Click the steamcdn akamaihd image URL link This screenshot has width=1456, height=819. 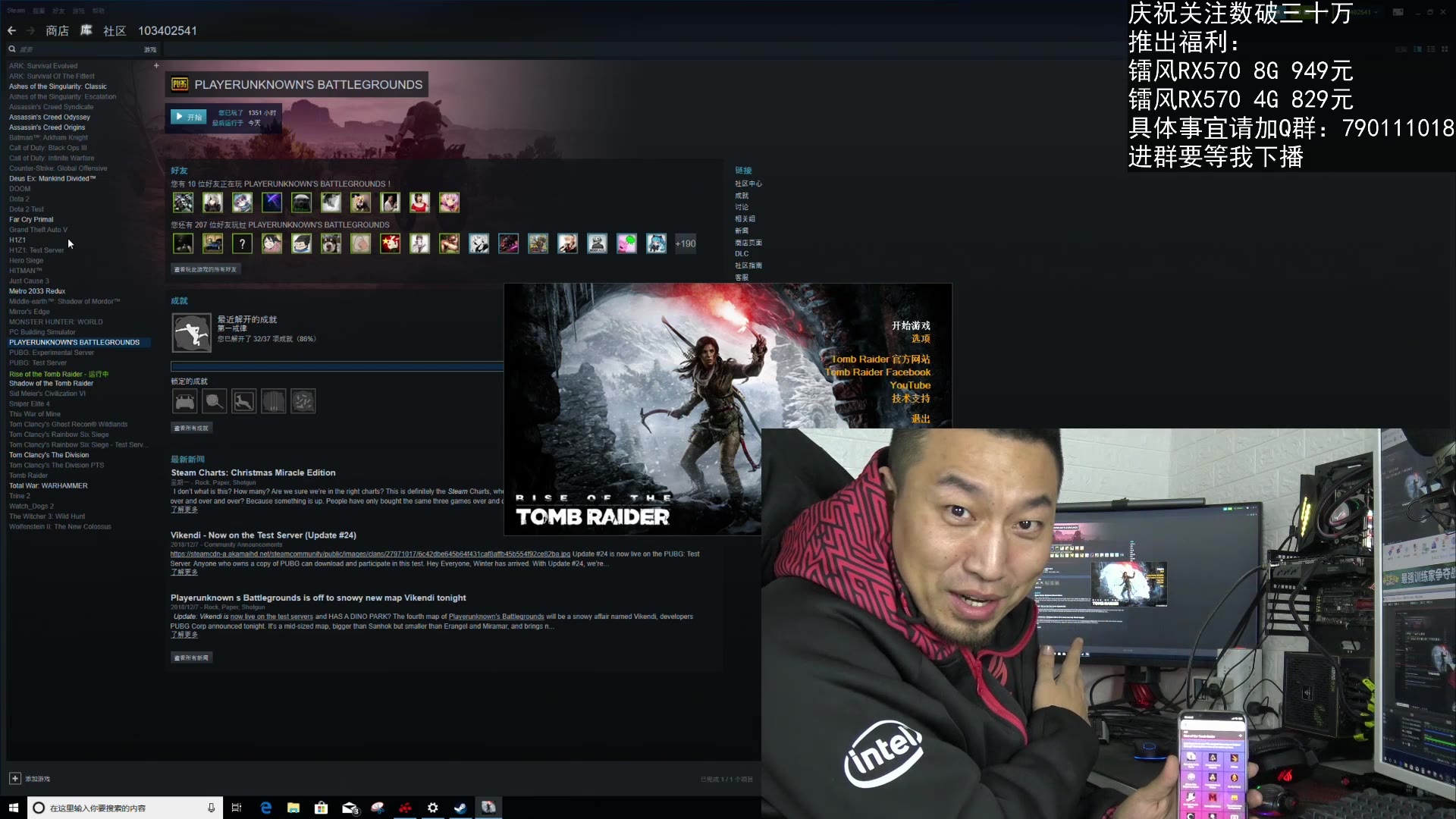[x=370, y=554]
